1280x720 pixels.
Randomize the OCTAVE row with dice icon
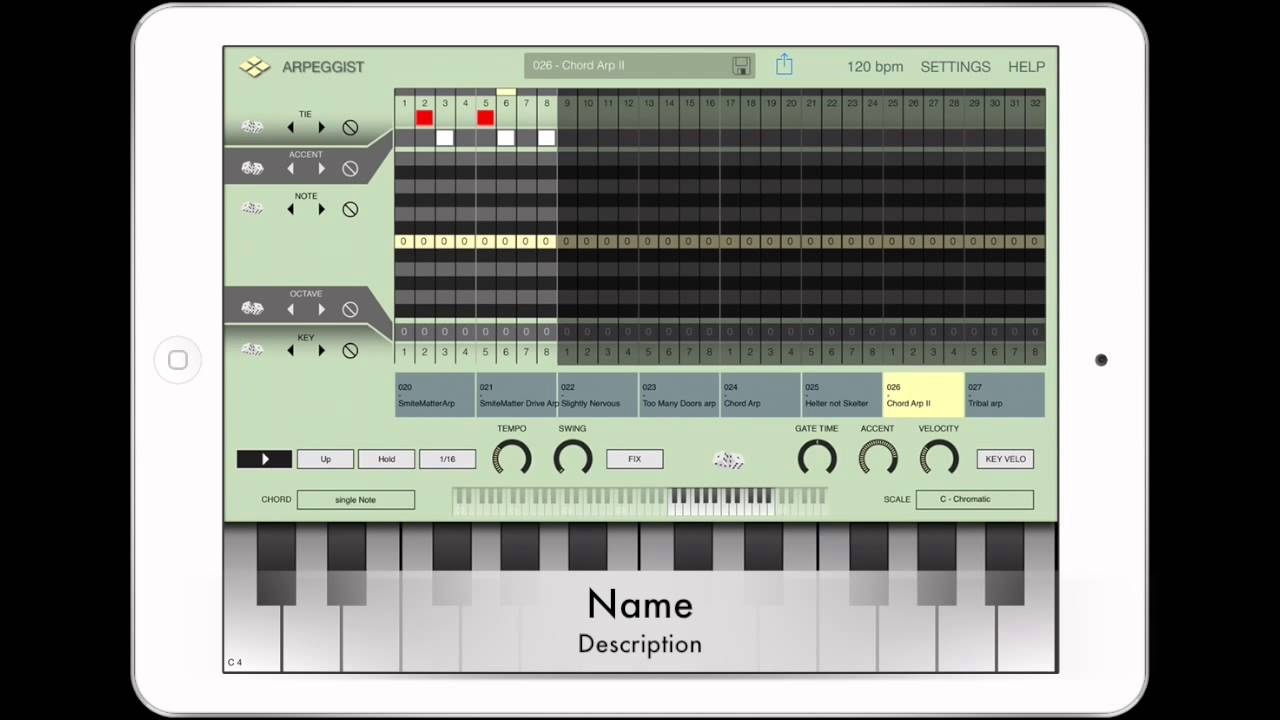click(252, 309)
